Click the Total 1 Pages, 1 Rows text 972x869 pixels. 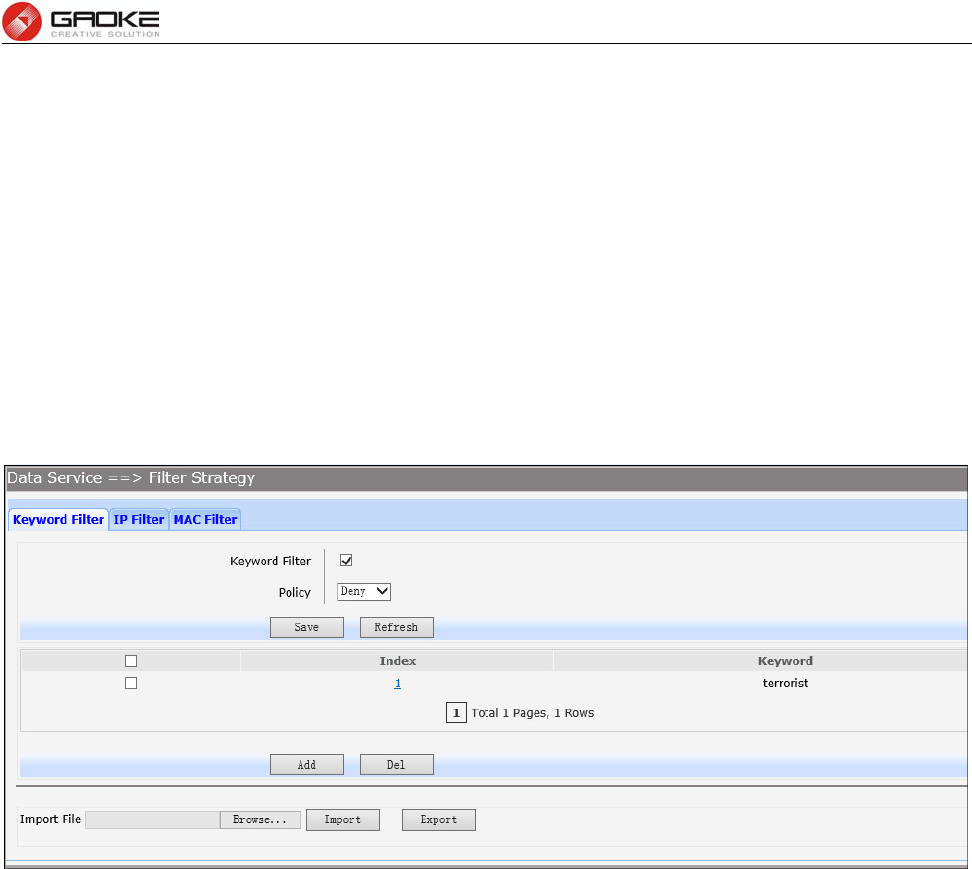532,713
